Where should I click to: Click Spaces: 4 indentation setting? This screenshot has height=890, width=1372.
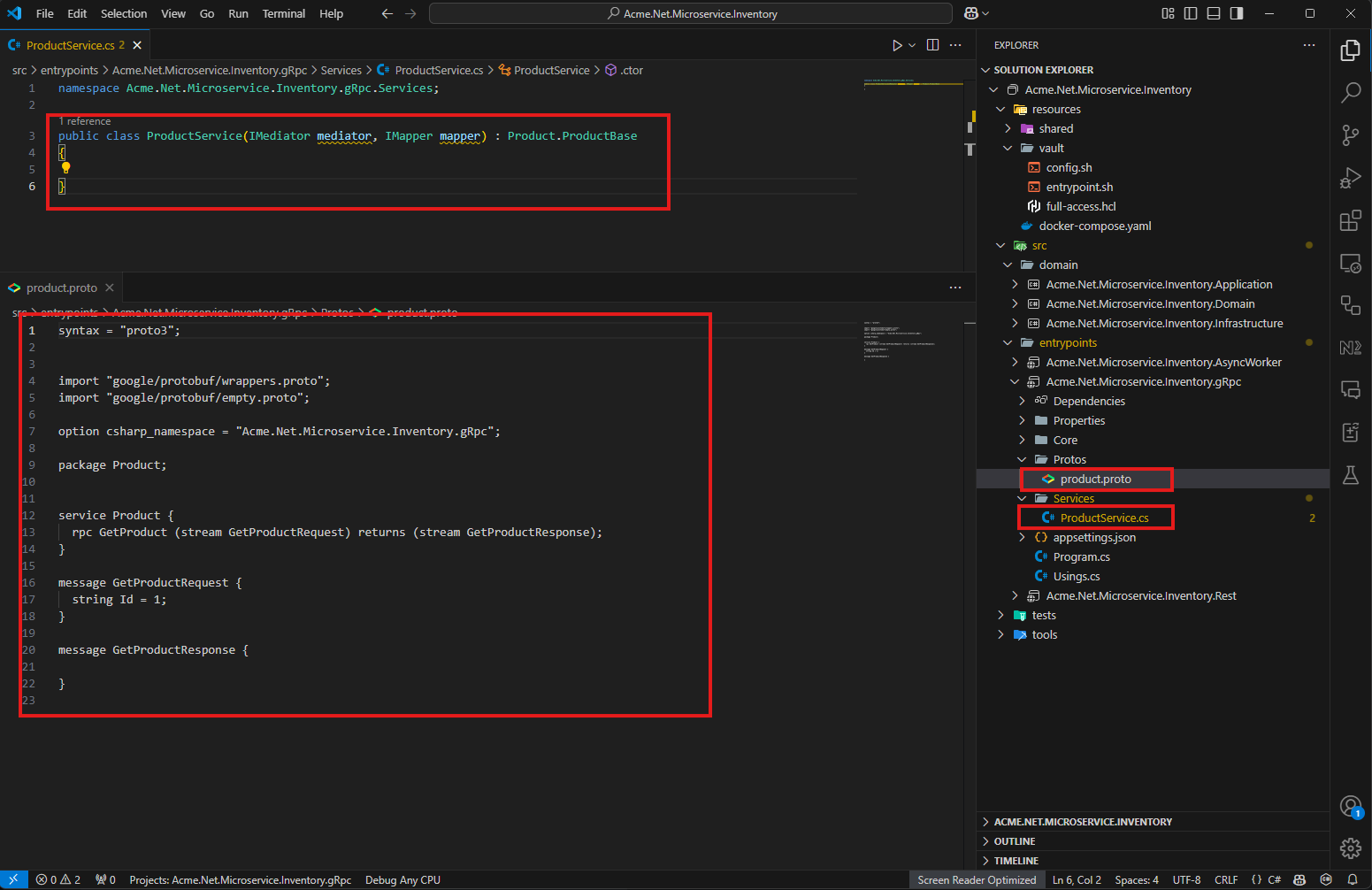point(1137,880)
